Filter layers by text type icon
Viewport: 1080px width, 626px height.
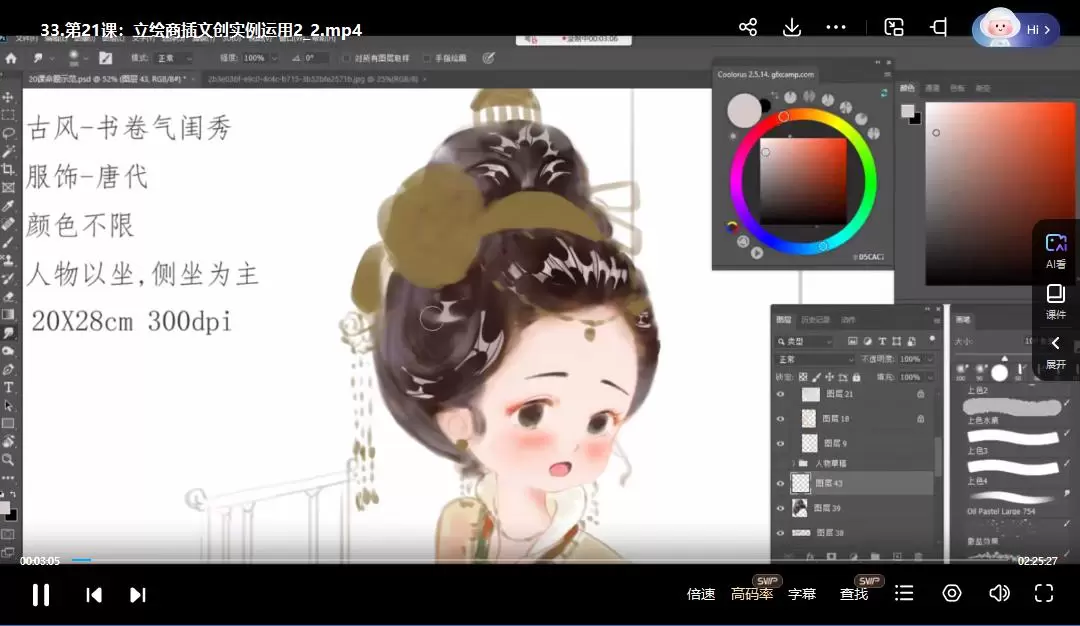click(882, 341)
